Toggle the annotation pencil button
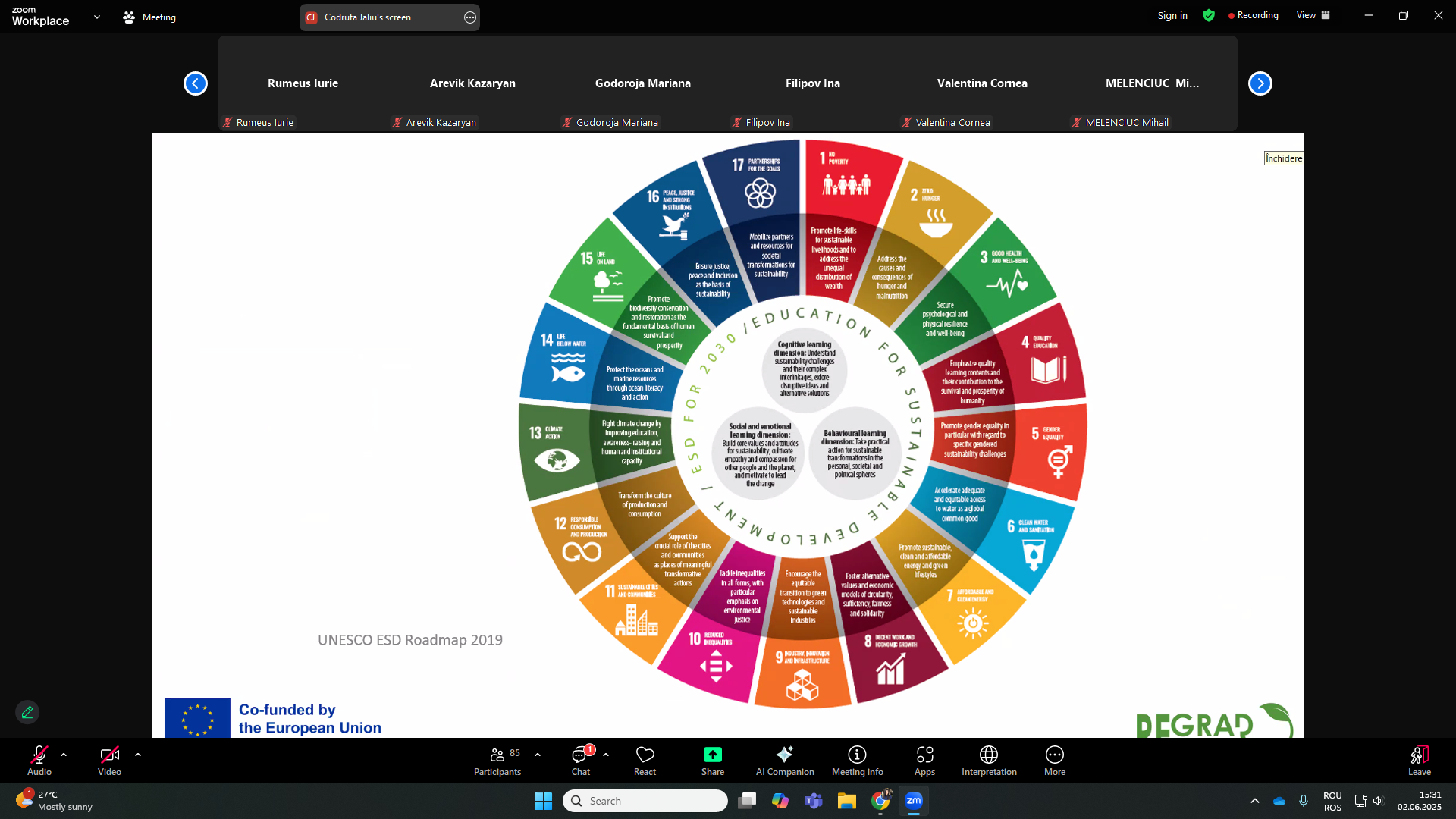 [27, 712]
